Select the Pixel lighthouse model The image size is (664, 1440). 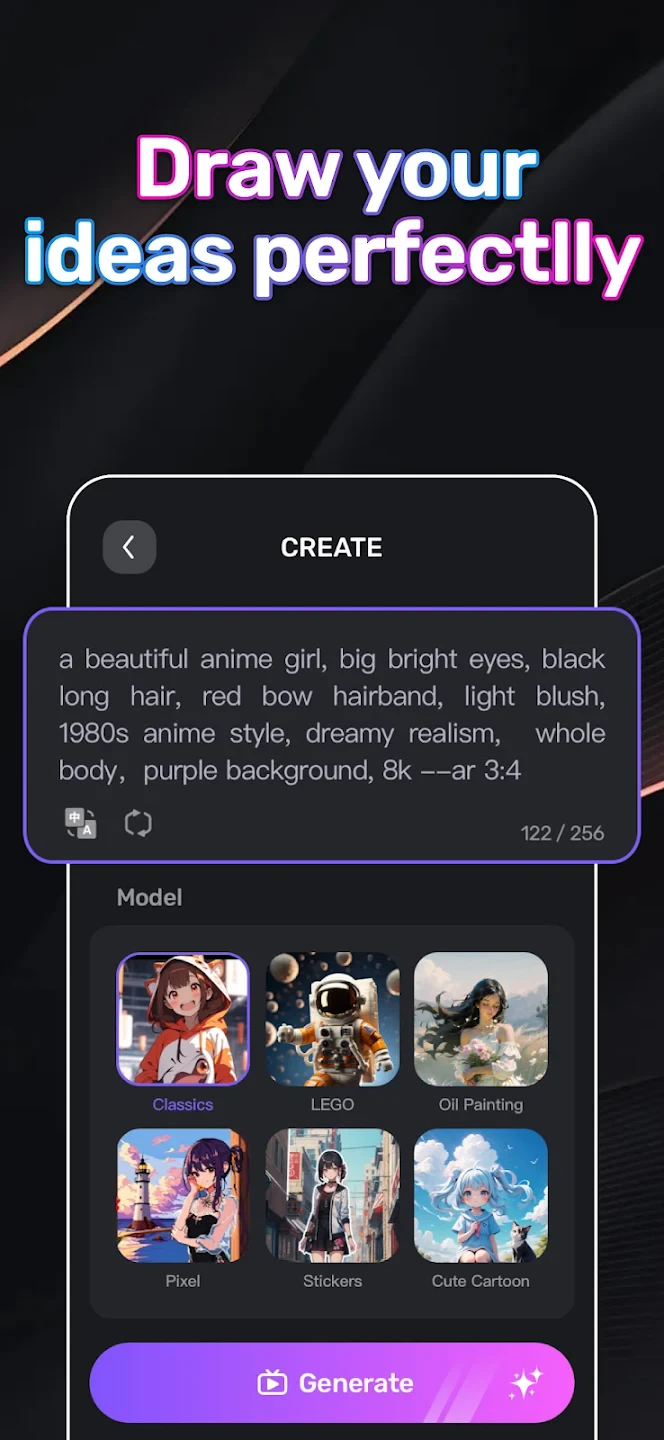point(183,1195)
